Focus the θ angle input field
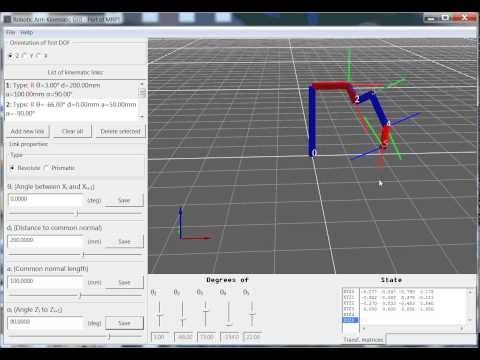Viewport: 480px width, 360px height. click(45, 199)
